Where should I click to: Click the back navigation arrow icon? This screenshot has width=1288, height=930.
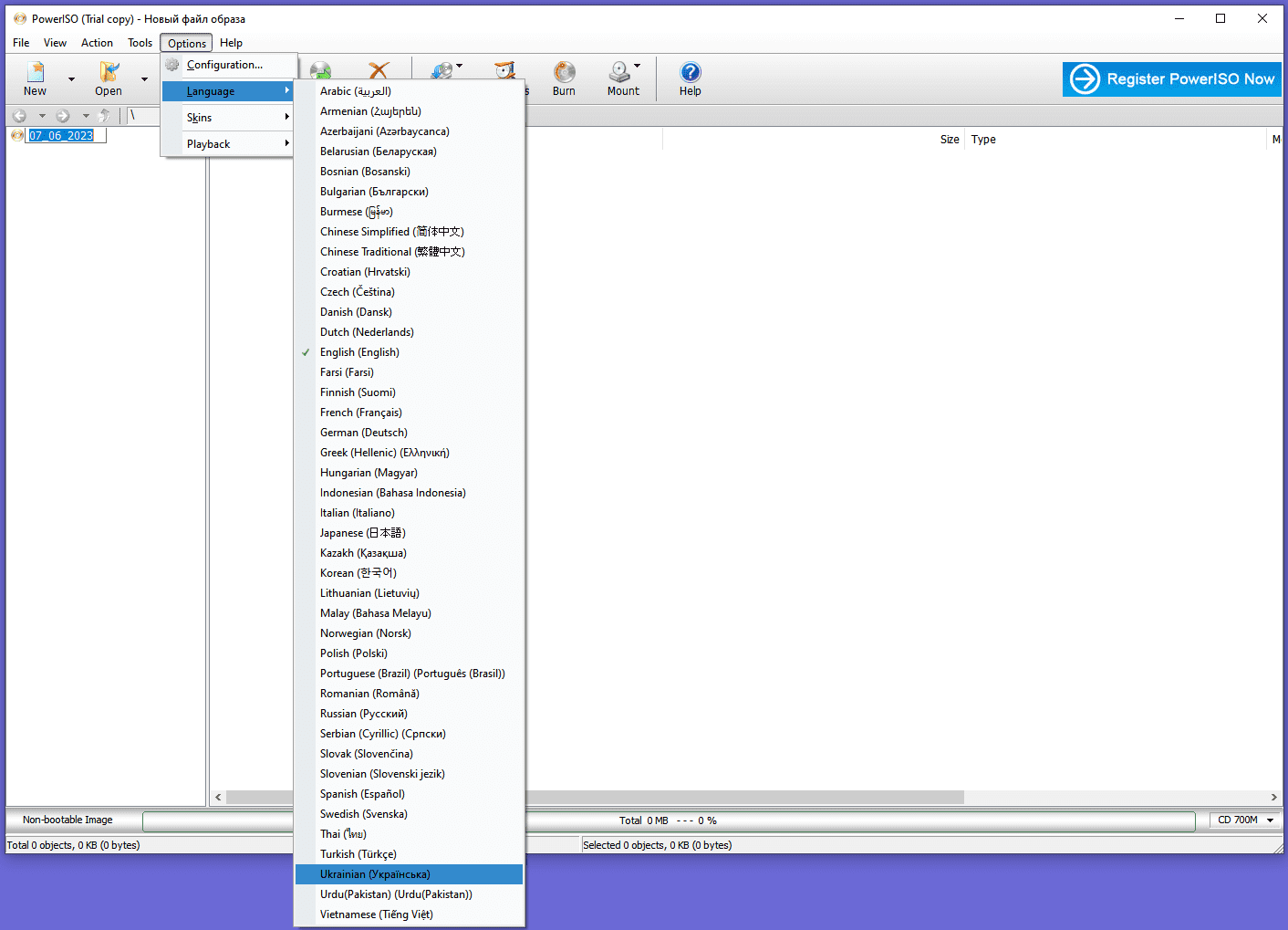(x=19, y=116)
